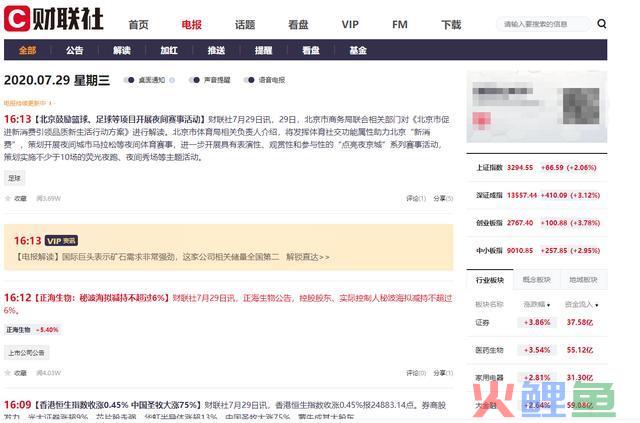The image size is (640, 423).
Task: Click 医药生物 sector row
Action: coord(537,350)
